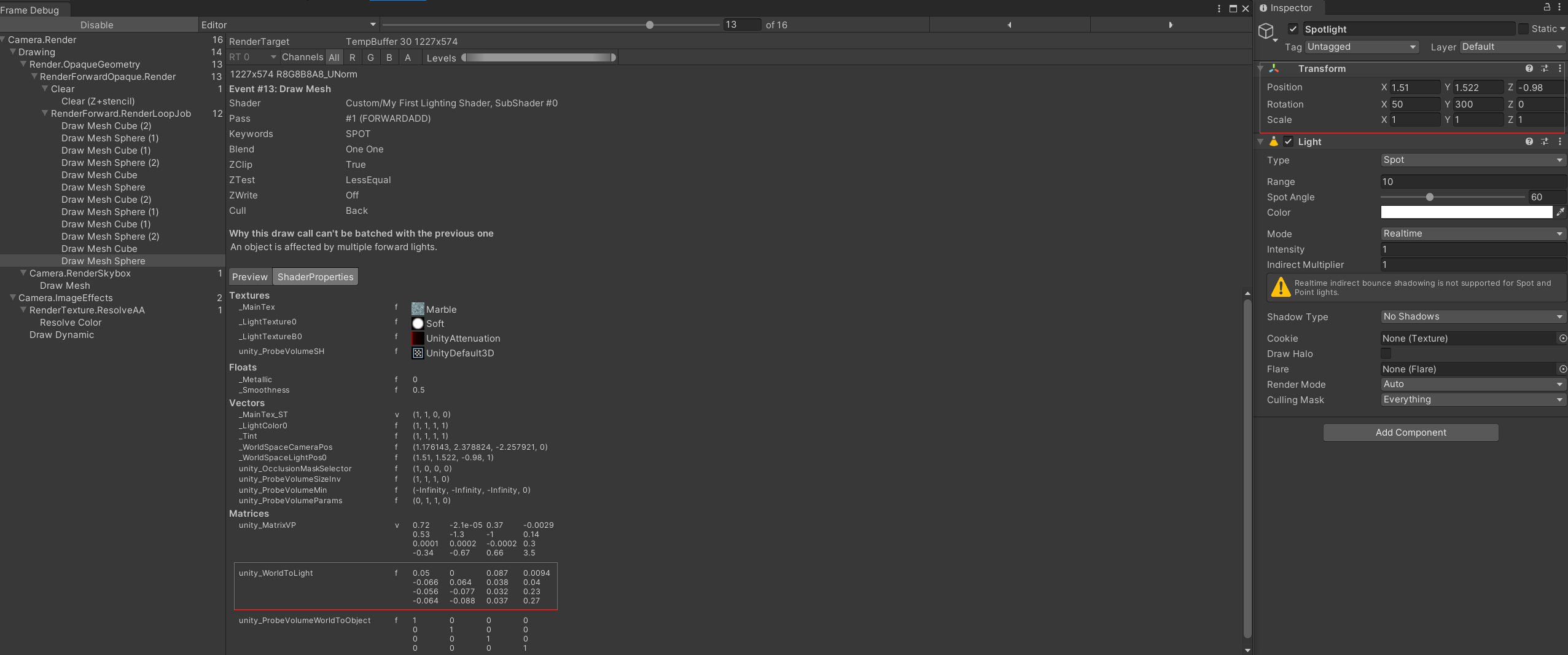1568x655 pixels.
Task: Toggle the Static checkbox
Action: click(x=1523, y=29)
